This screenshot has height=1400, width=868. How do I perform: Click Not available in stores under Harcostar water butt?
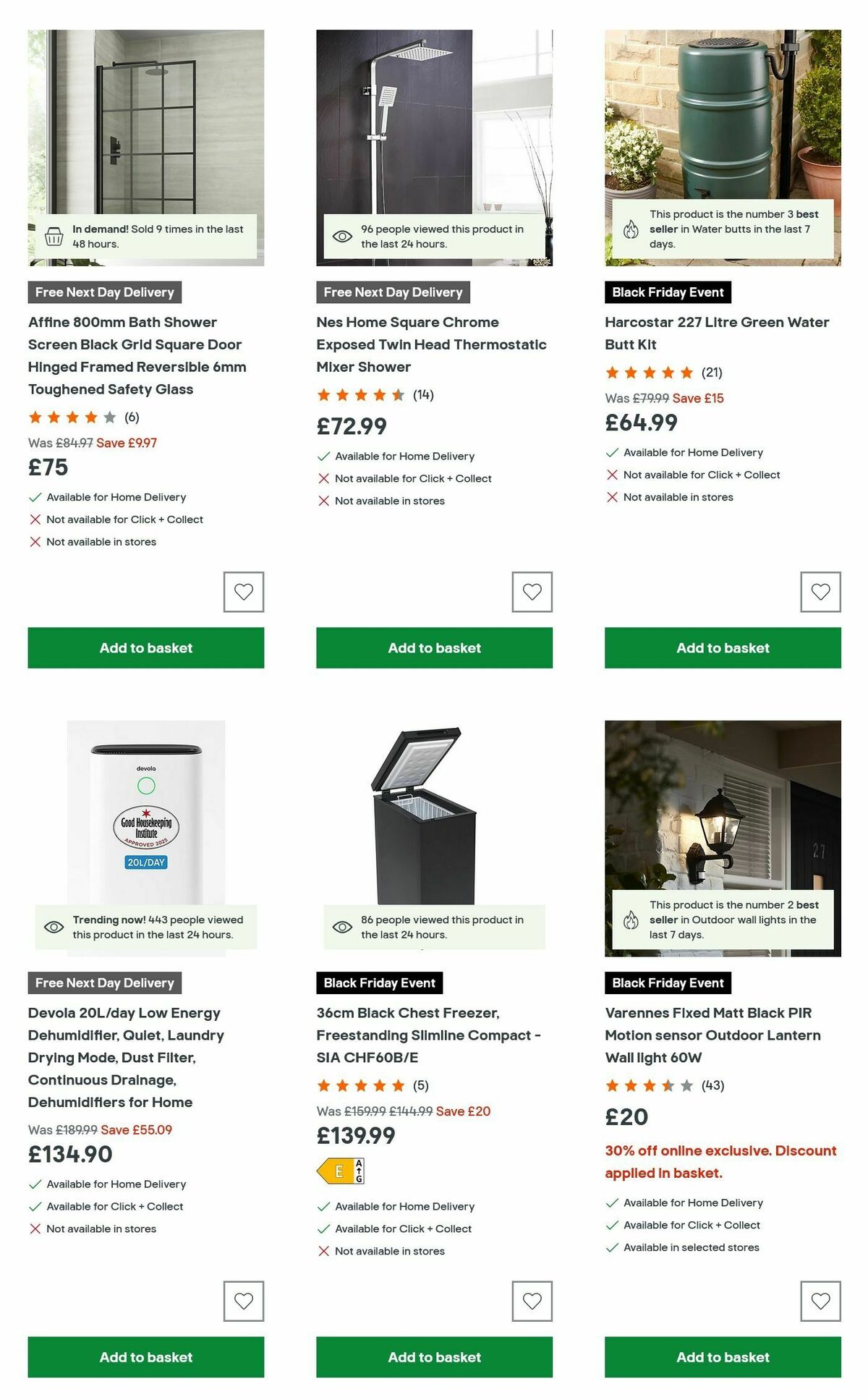pos(679,497)
